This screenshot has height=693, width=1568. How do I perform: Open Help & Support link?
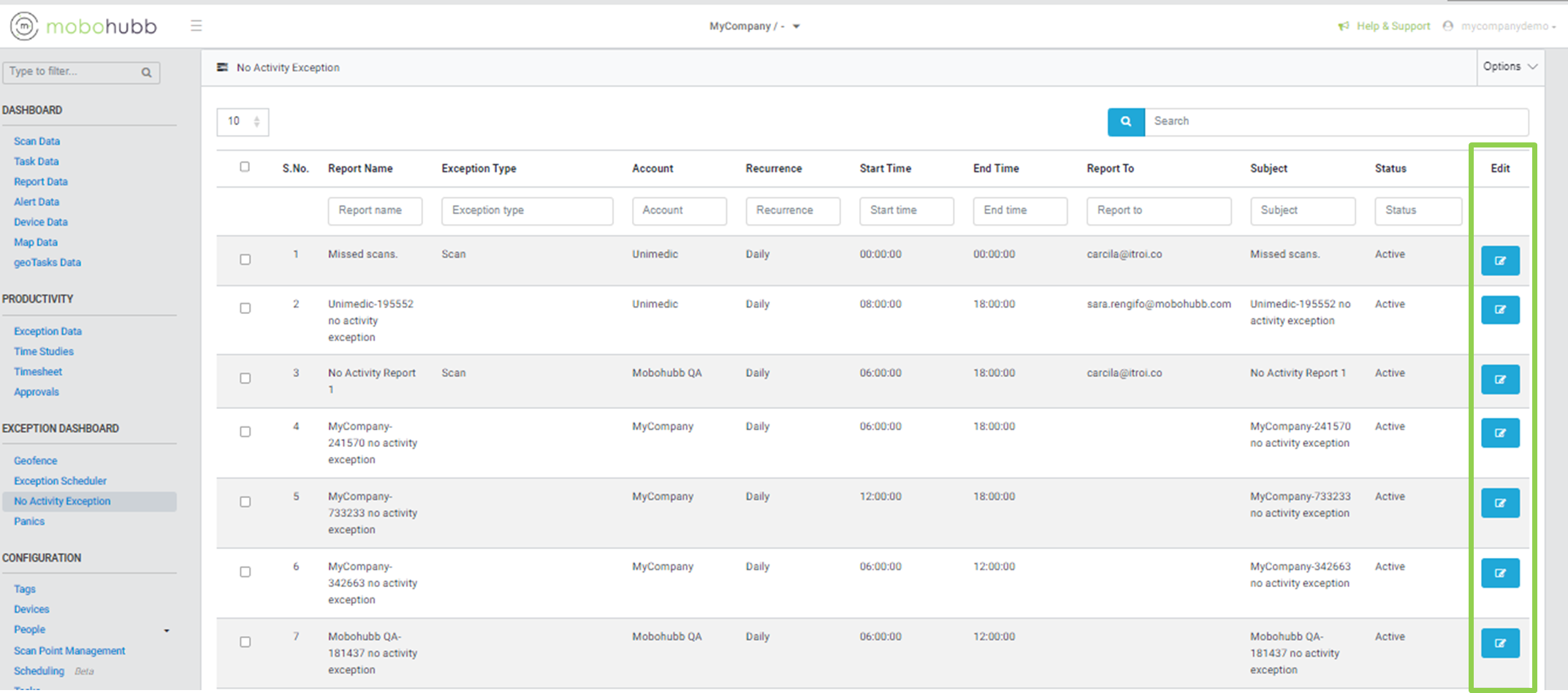click(1392, 26)
